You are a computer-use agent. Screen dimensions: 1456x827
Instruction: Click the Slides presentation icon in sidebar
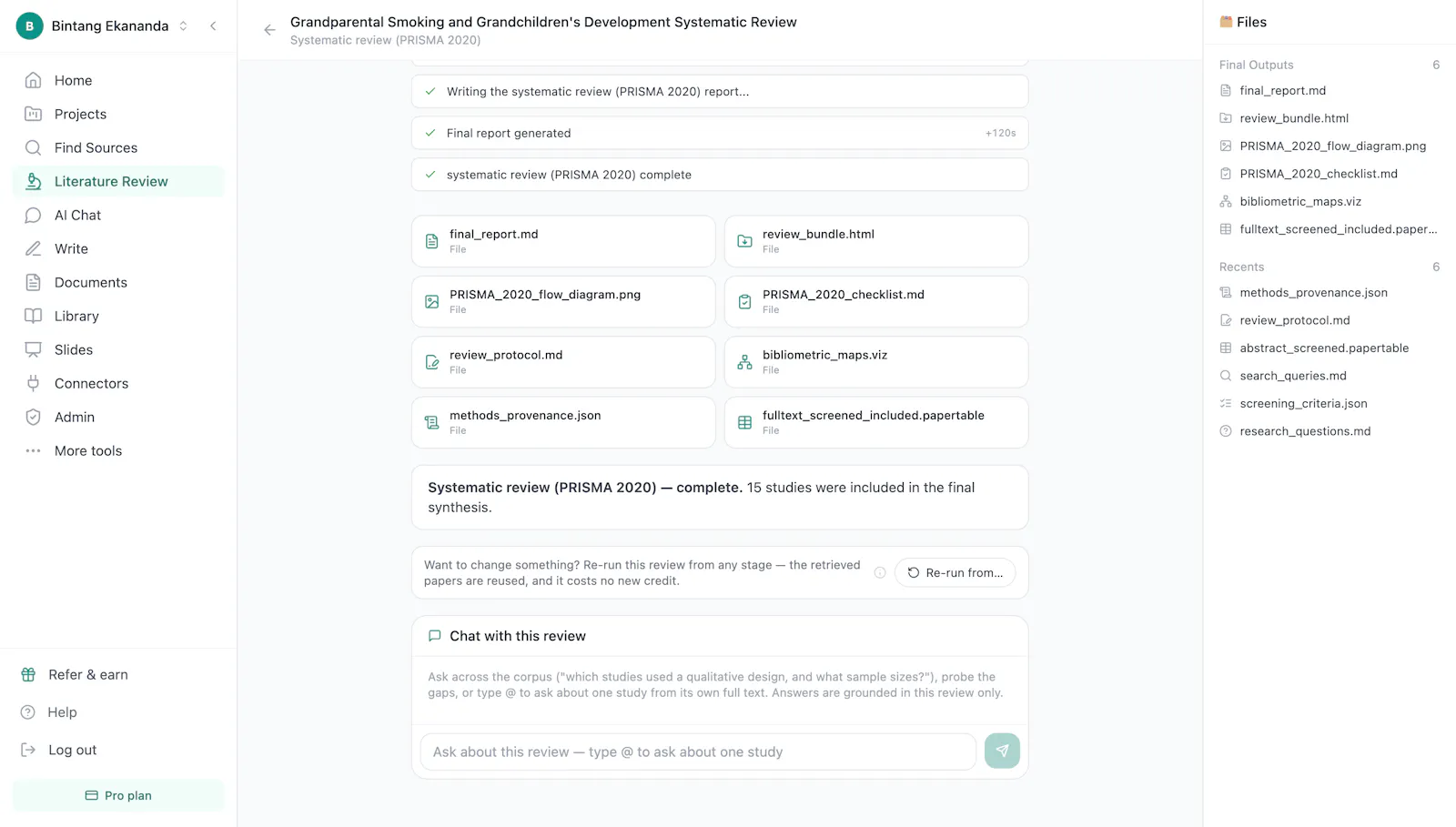click(x=33, y=349)
